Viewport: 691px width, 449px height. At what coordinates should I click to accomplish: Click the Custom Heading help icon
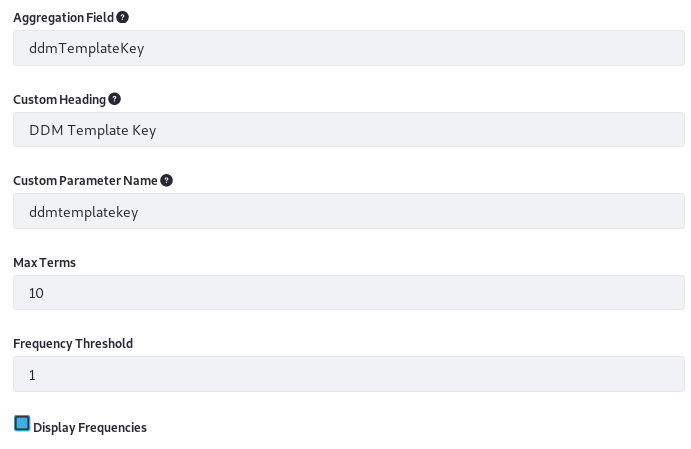pos(114,99)
